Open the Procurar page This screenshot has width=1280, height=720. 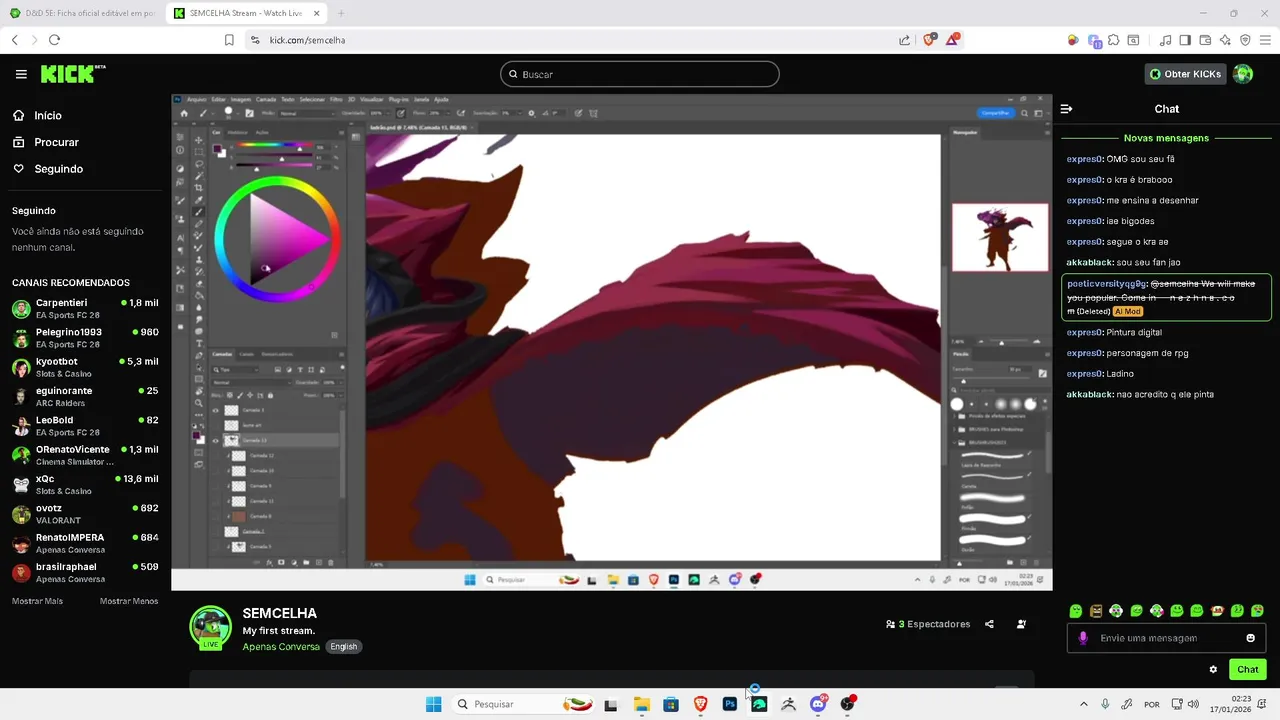click(56, 142)
